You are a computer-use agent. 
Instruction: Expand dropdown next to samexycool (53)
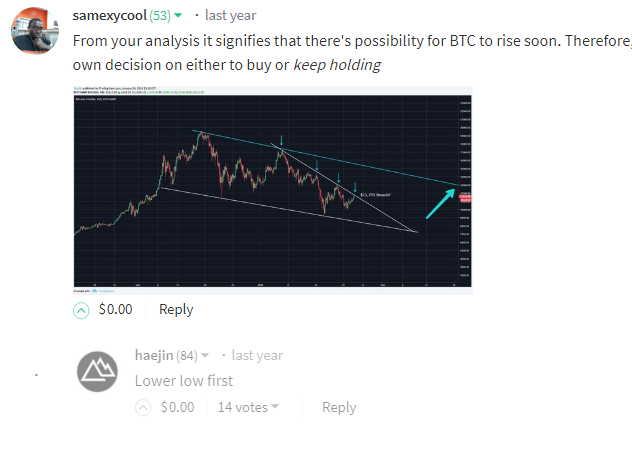[x=178, y=16]
